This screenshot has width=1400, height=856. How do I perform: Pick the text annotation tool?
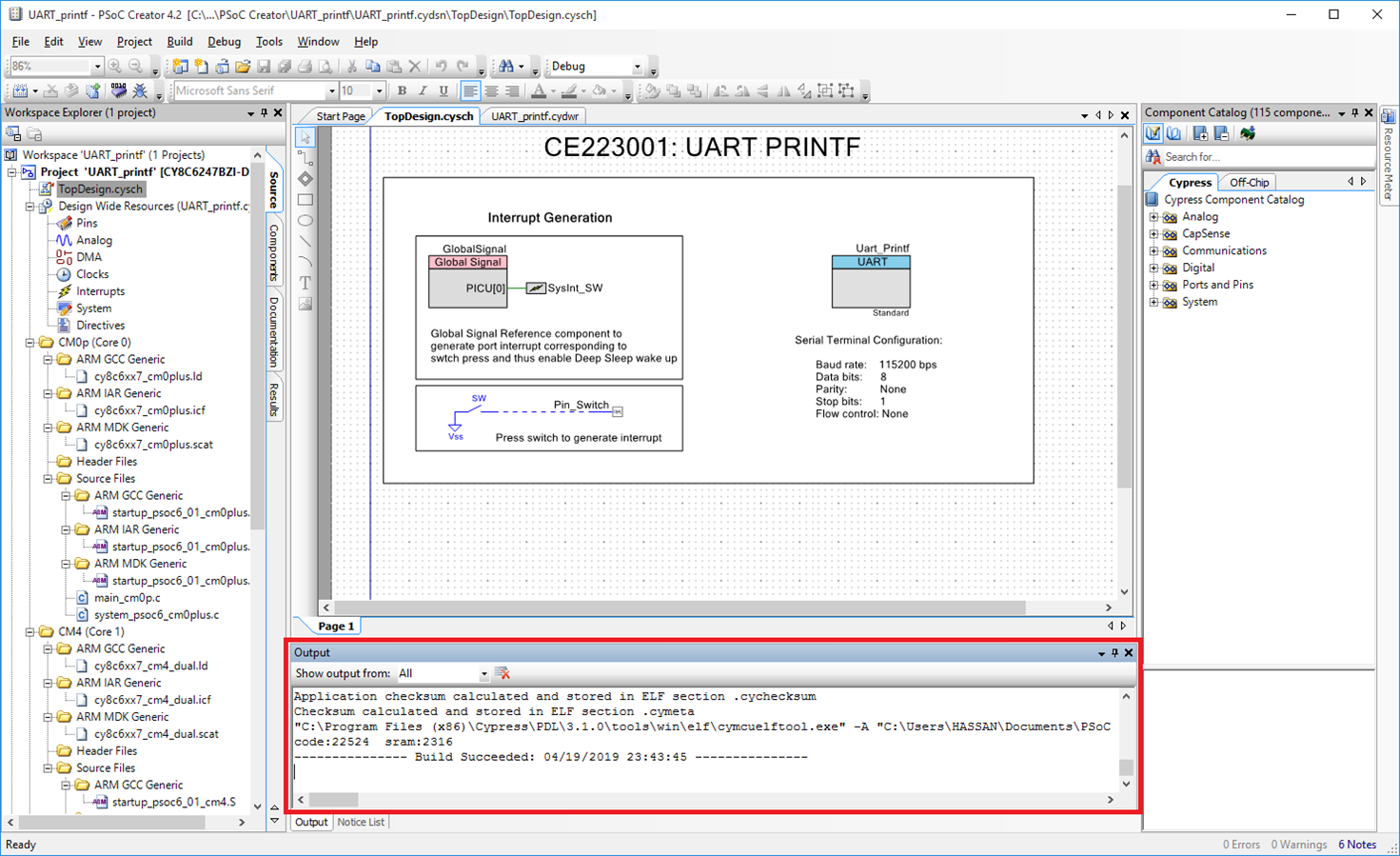[x=306, y=283]
